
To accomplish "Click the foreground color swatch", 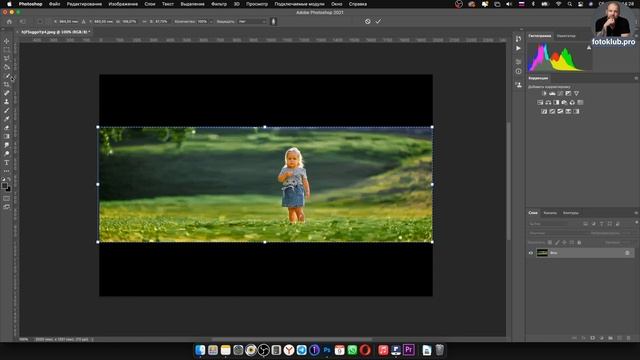I will point(4,186).
